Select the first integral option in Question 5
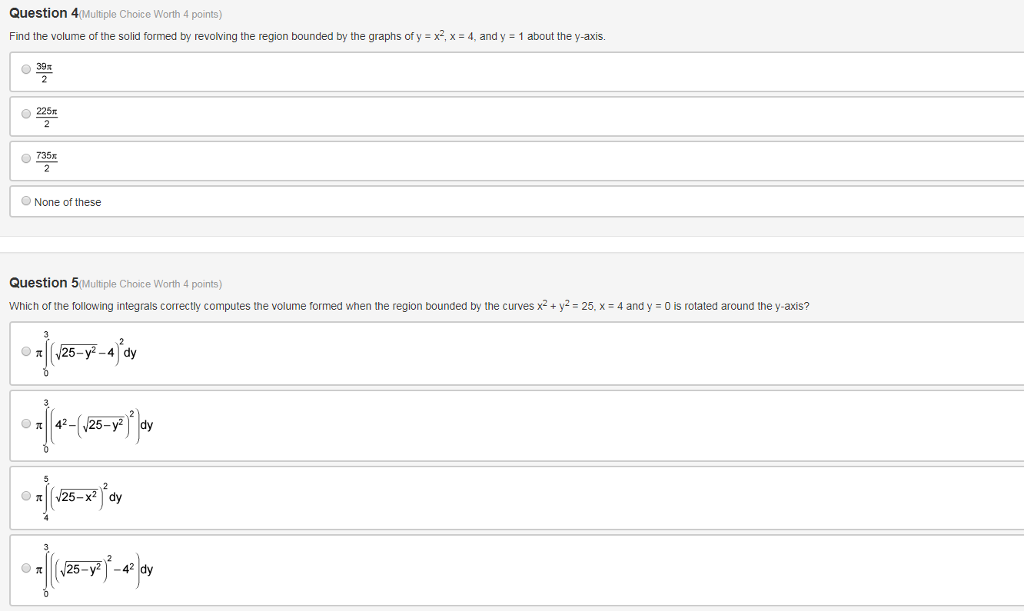Image resolution: width=1024 pixels, height=611 pixels. click(x=25, y=351)
